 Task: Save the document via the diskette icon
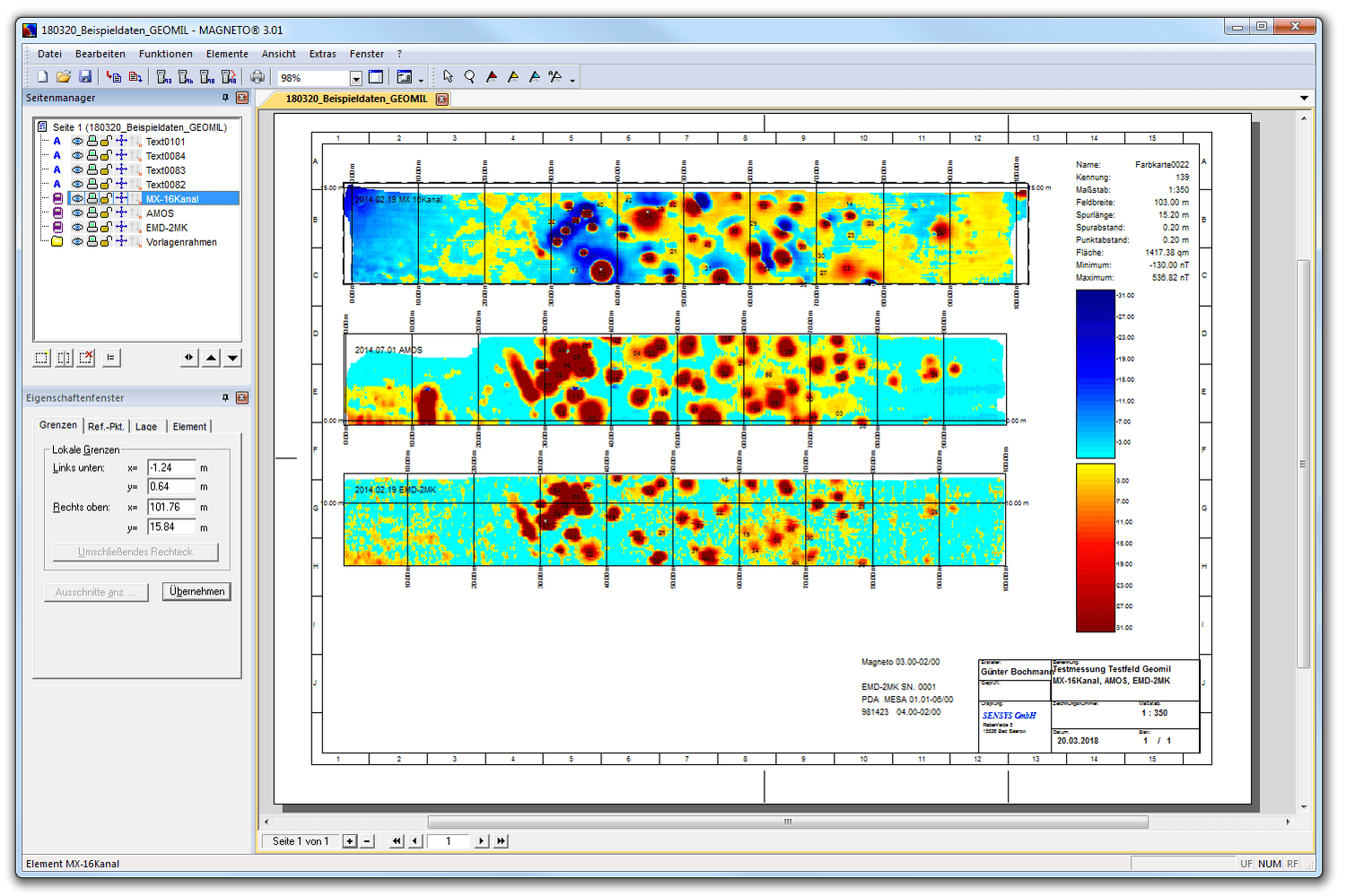pos(84,77)
